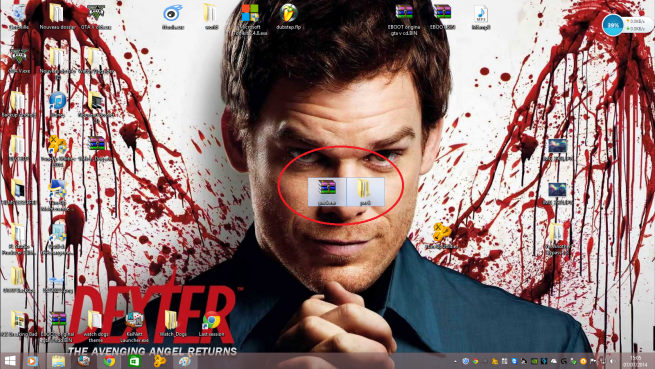Open the iTunes desktop shortcut
The image size is (655, 369).
point(57,104)
